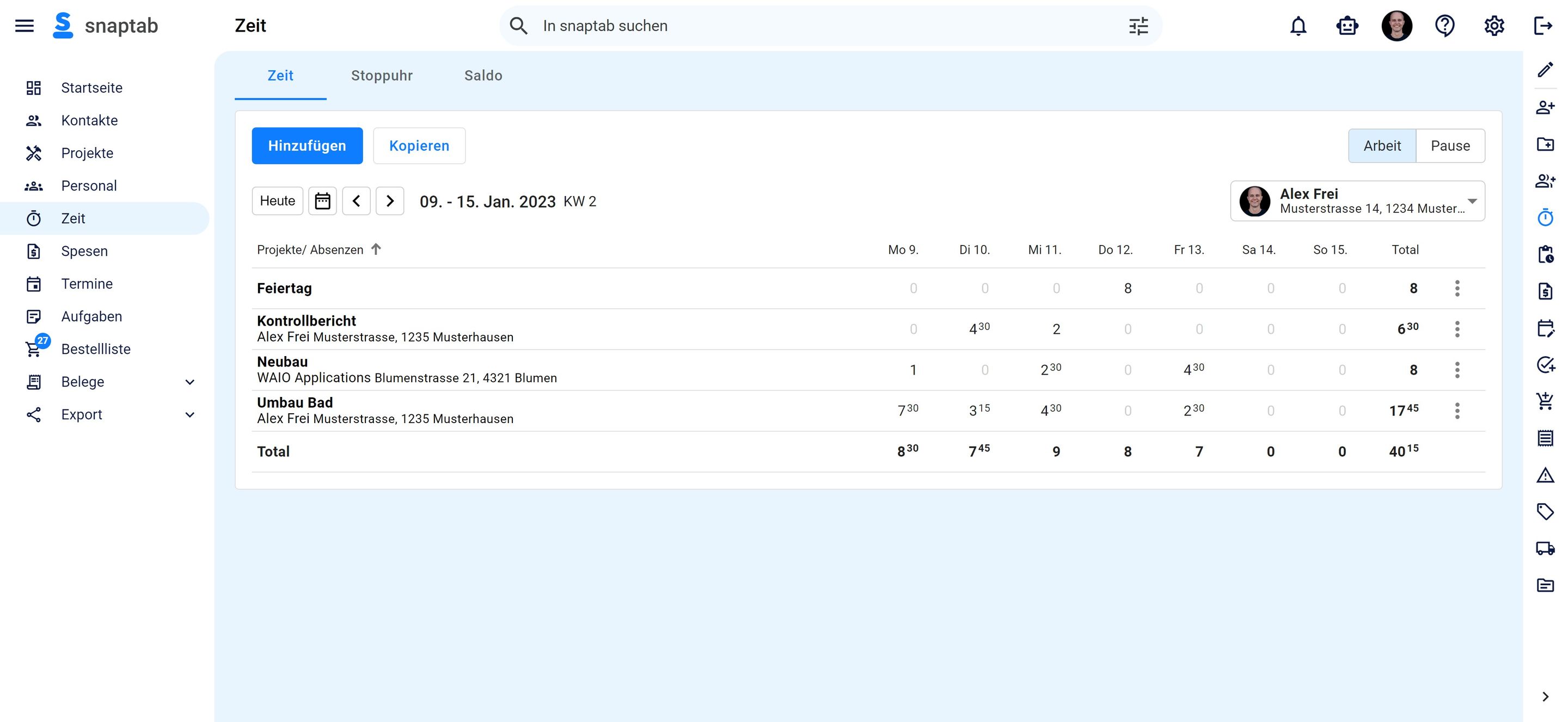Click the folder card icon in right rail
Image resolution: width=1568 pixels, height=722 pixels.
point(1545,585)
